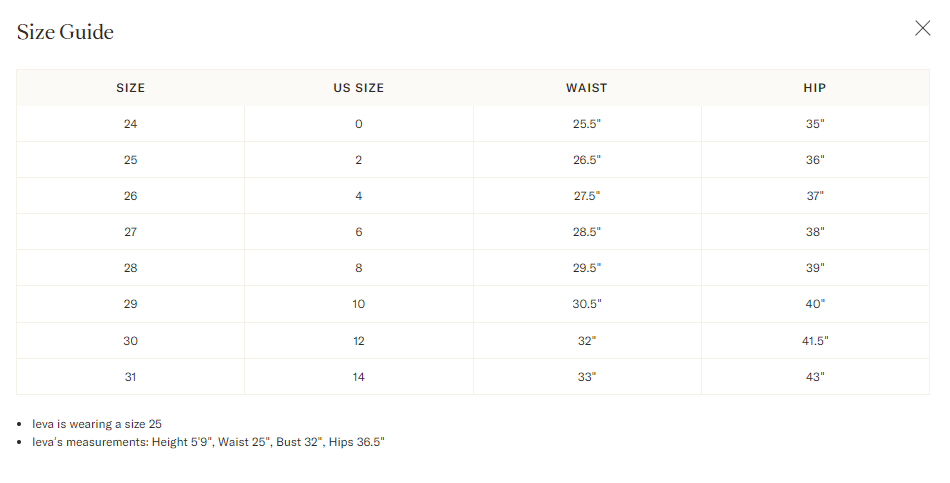This screenshot has width=950, height=483.
Task: Click the 41.5" hip value
Action: pyautogui.click(x=815, y=341)
